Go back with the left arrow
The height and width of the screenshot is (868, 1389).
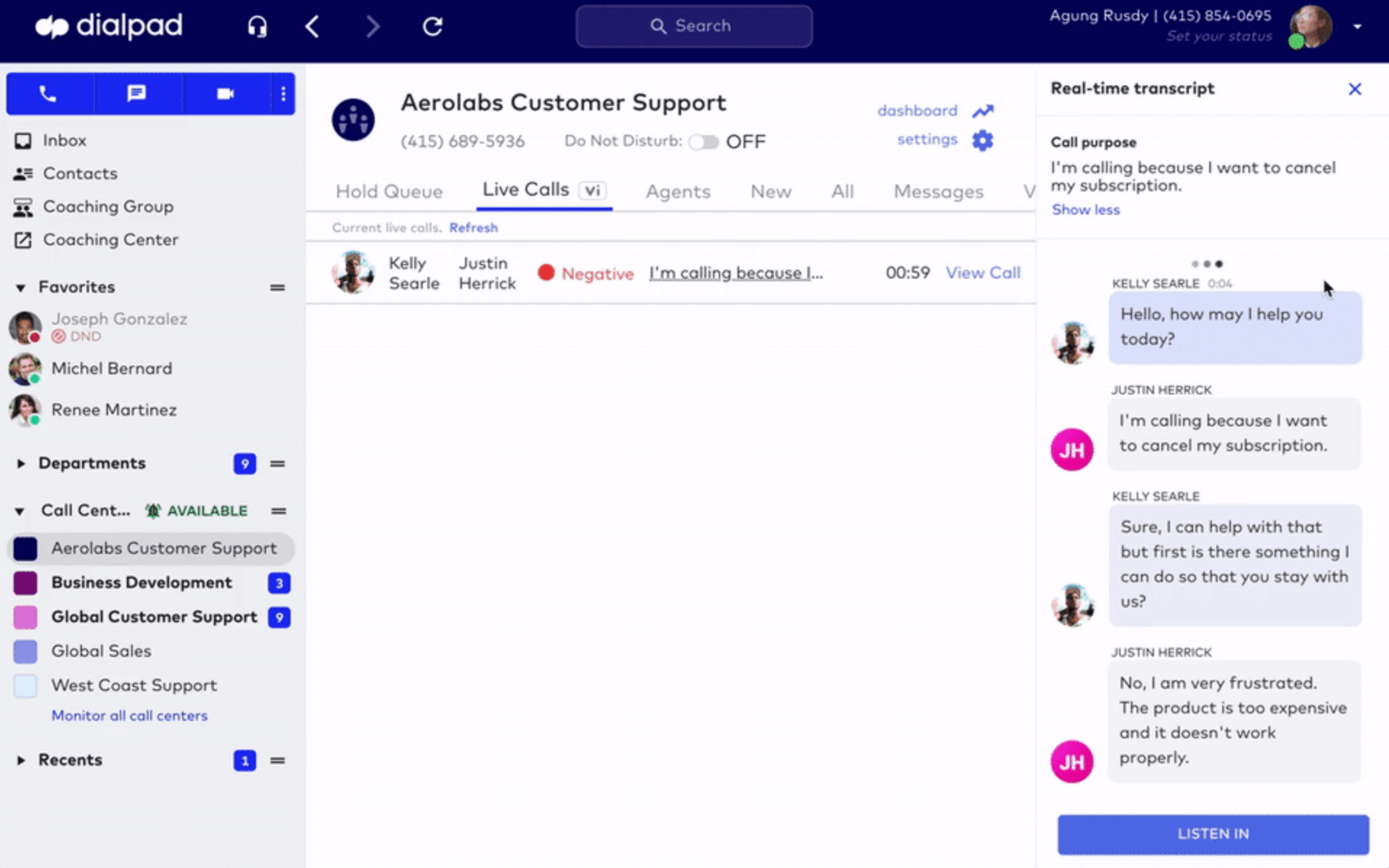[313, 26]
